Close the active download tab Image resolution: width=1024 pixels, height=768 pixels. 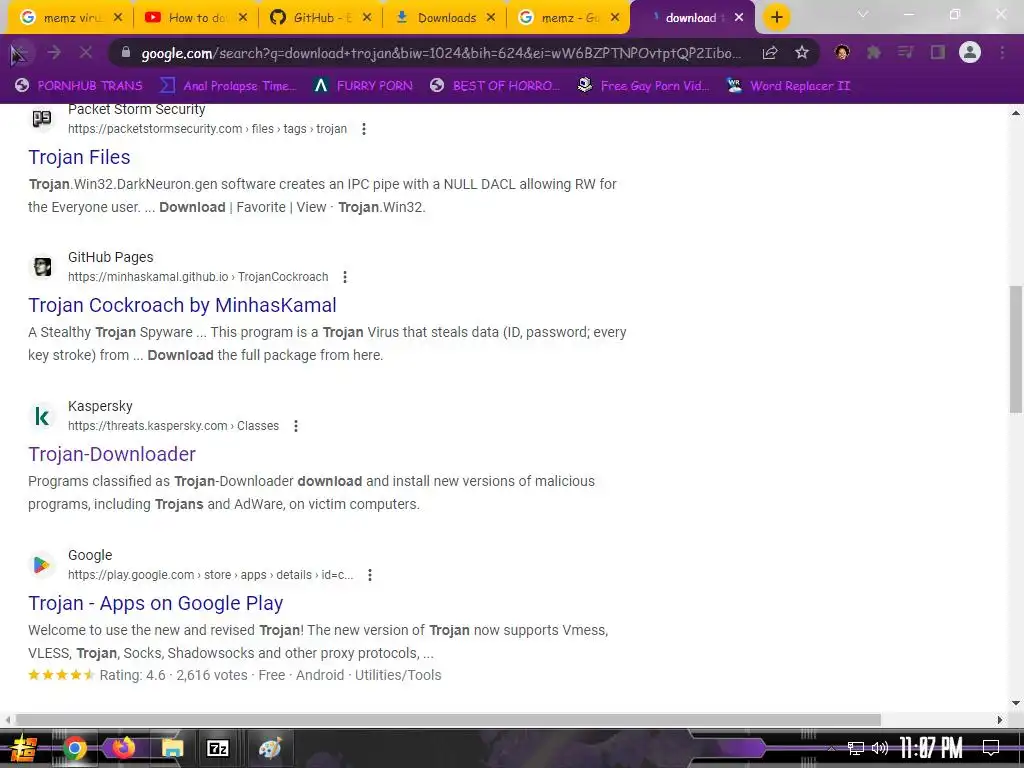pos(739,18)
